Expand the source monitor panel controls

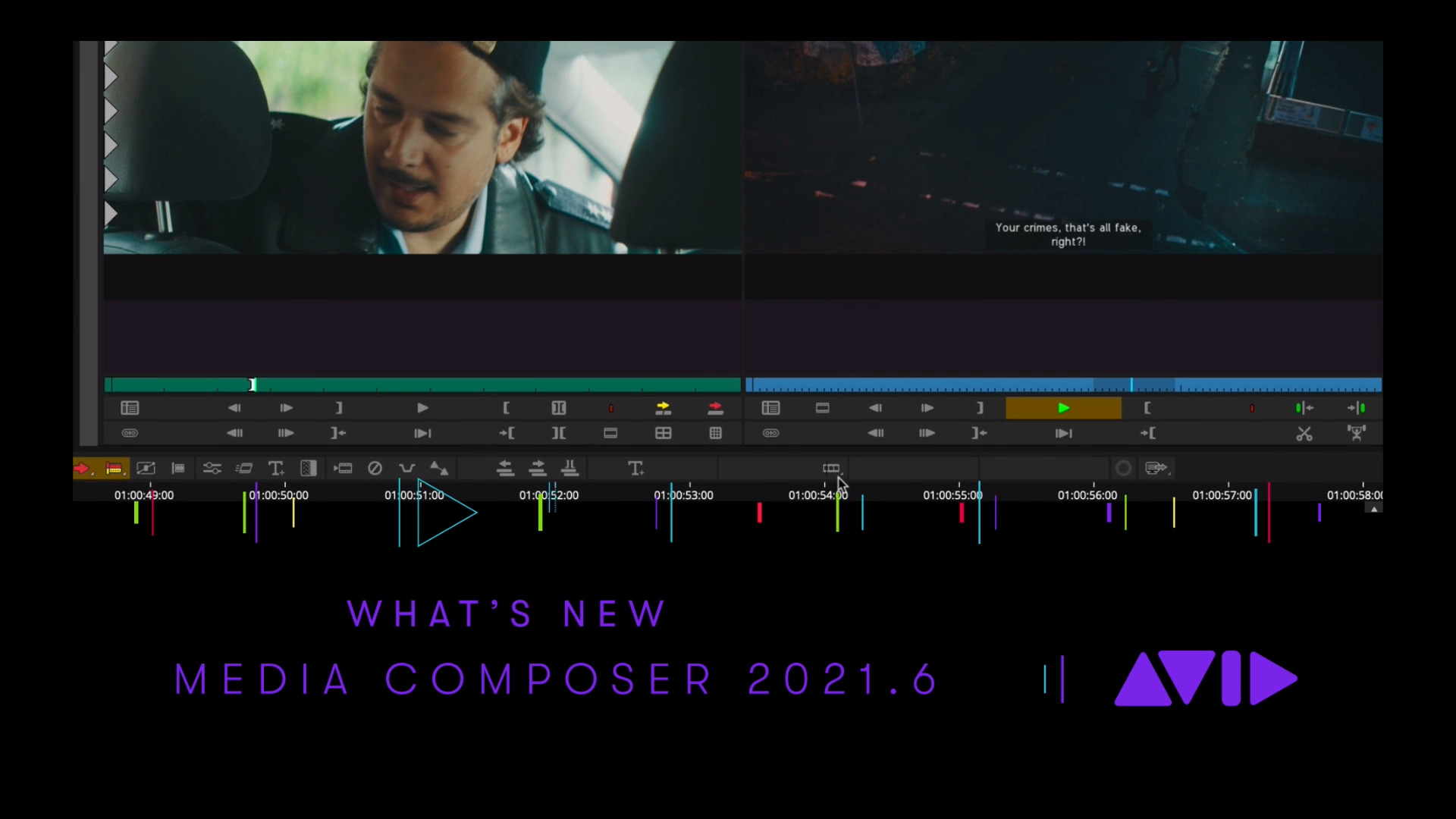[129, 408]
